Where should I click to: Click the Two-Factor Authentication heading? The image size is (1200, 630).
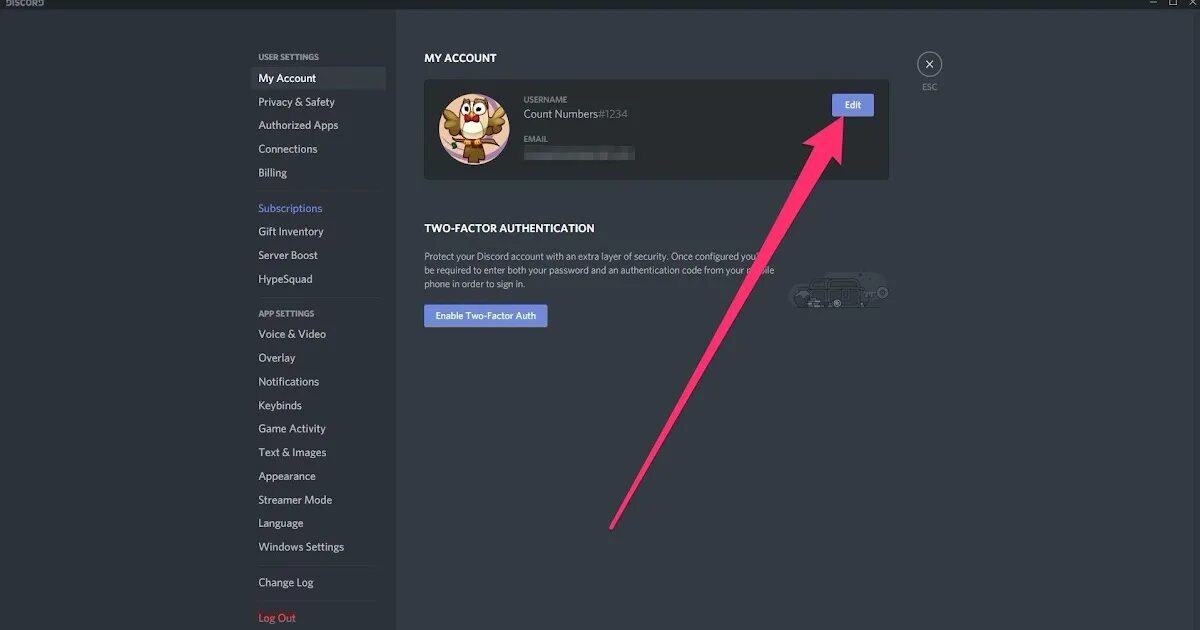coord(509,228)
